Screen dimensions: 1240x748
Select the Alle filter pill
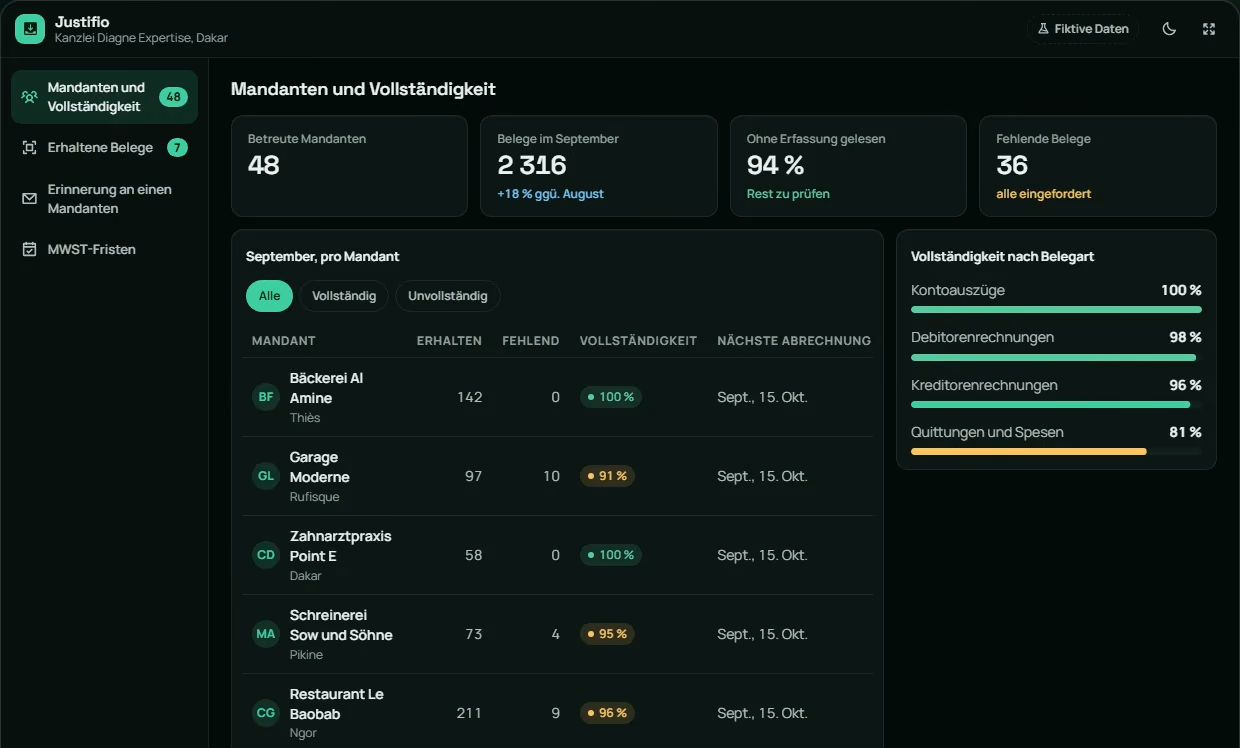point(269,296)
